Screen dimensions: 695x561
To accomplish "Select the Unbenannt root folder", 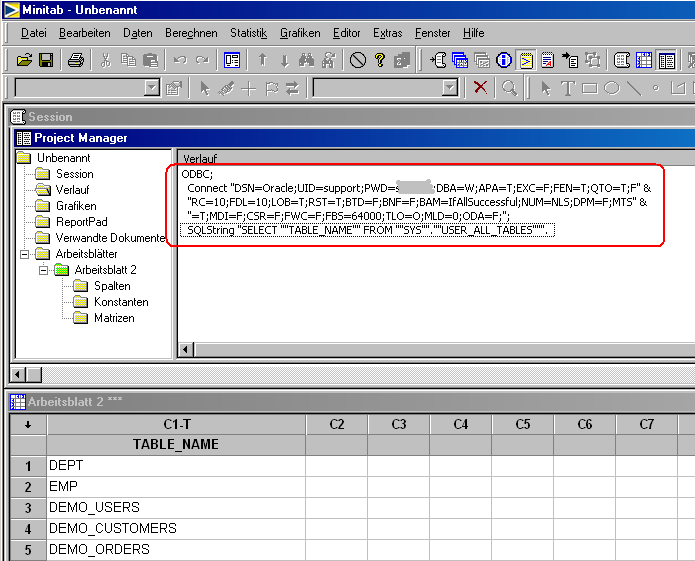I will (x=63, y=158).
